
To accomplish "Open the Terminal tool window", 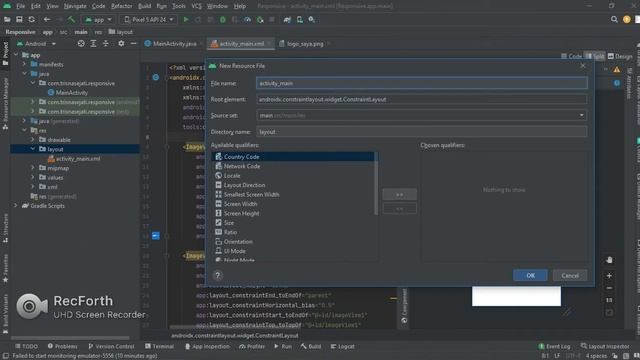I will [x=160, y=346].
